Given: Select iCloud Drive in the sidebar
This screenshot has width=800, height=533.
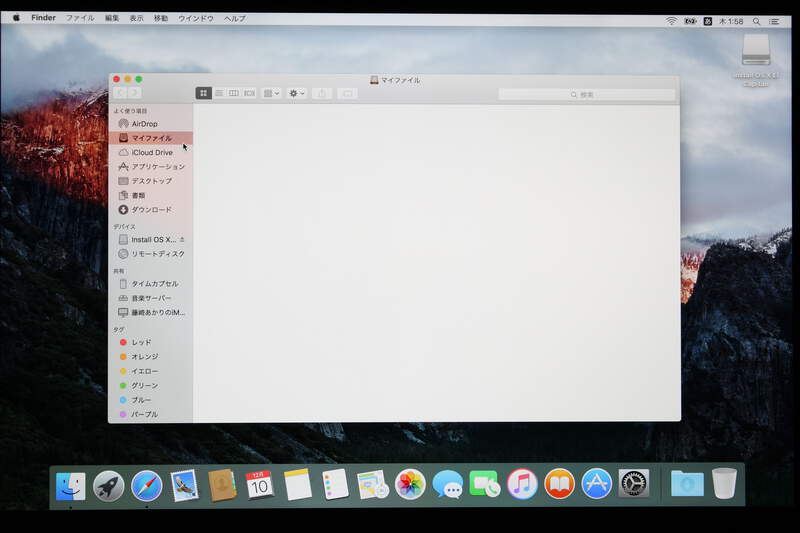Looking at the screenshot, I should coord(151,152).
